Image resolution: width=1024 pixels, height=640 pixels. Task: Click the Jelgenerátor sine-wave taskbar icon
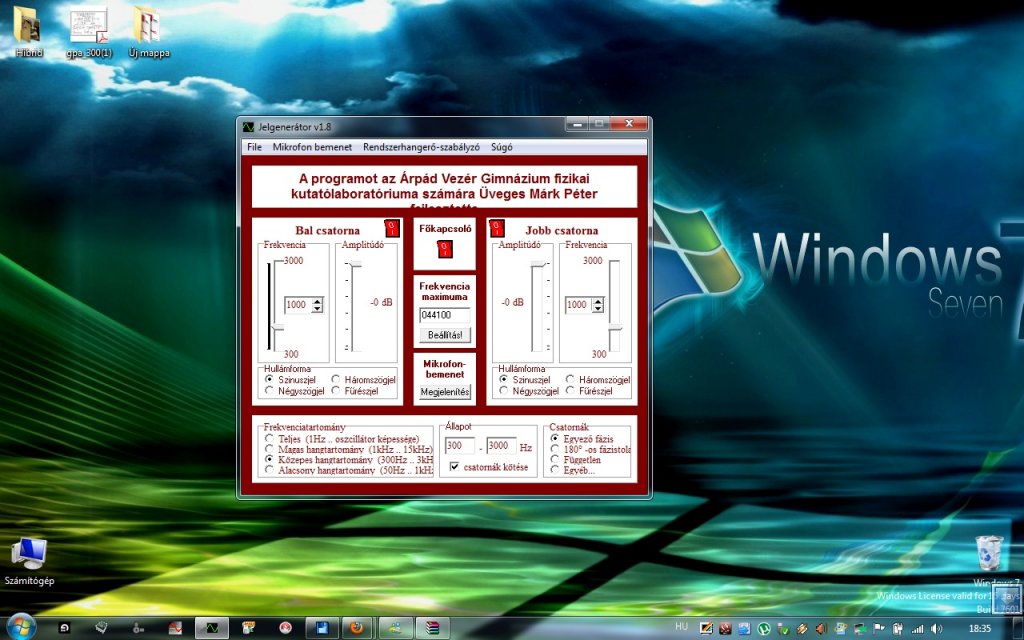pyautogui.click(x=212, y=628)
